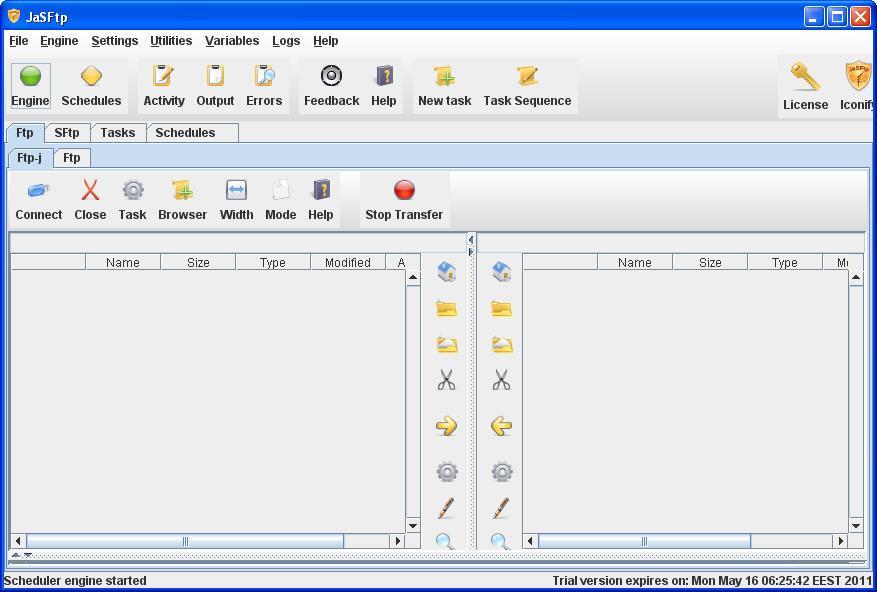Click the left pane's scissors icon

(x=446, y=380)
